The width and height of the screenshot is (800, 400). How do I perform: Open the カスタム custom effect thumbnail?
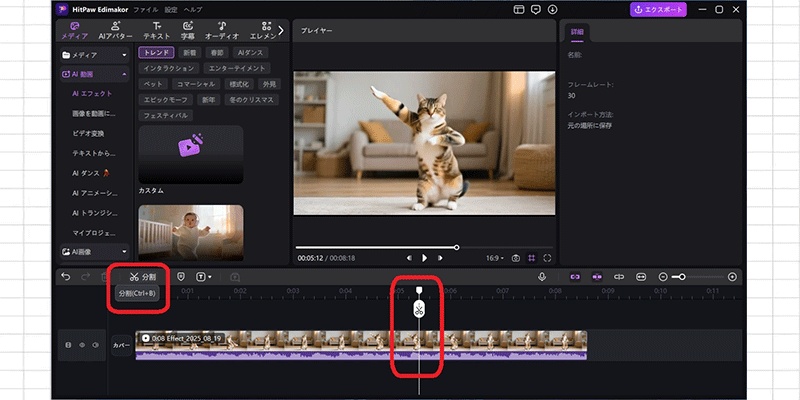[191, 155]
